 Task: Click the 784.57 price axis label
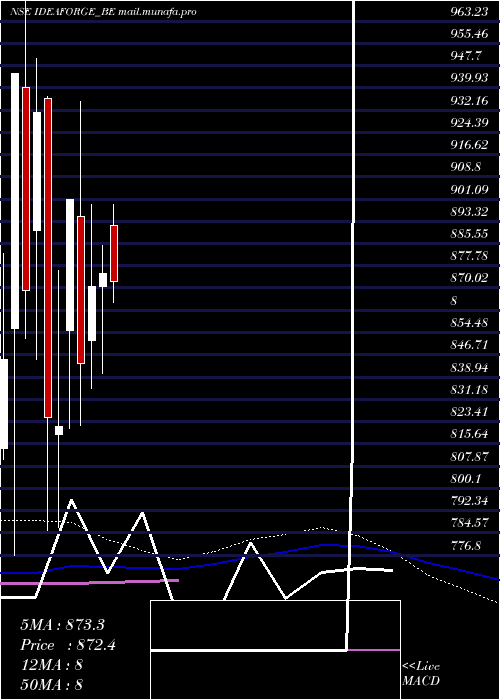pos(469,523)
